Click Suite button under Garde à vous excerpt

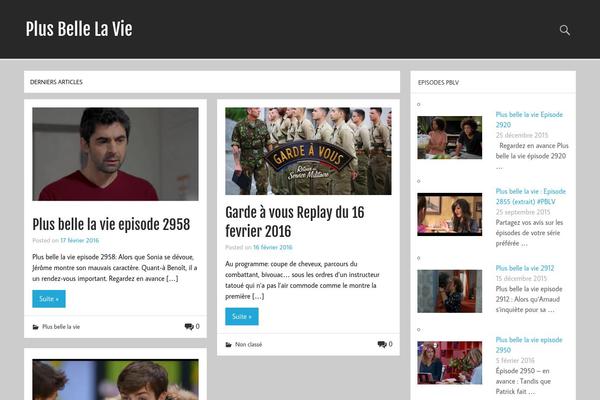tap(241, 317)
